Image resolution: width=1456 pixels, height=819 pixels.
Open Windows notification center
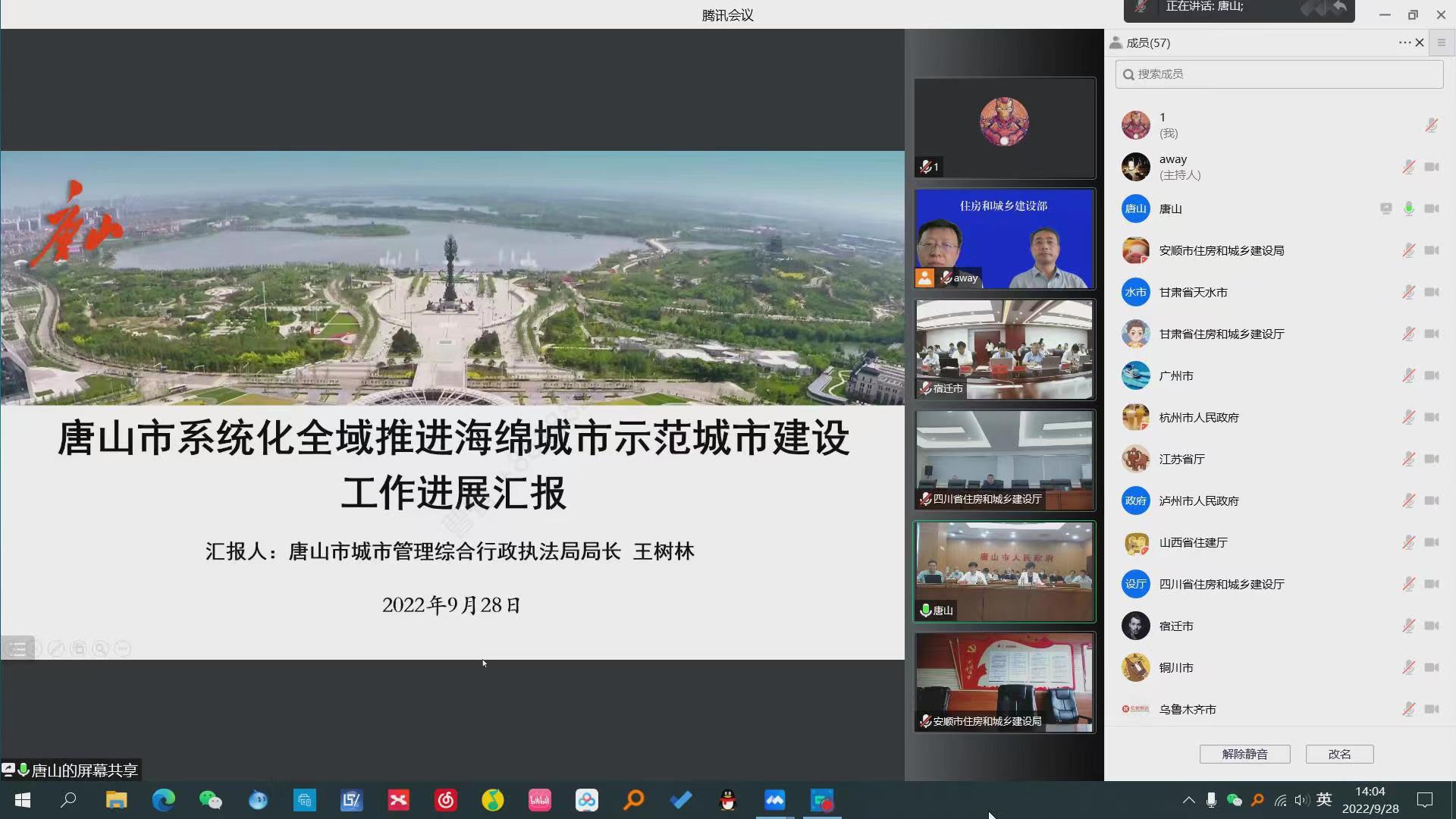click(x=1425, y=800)
